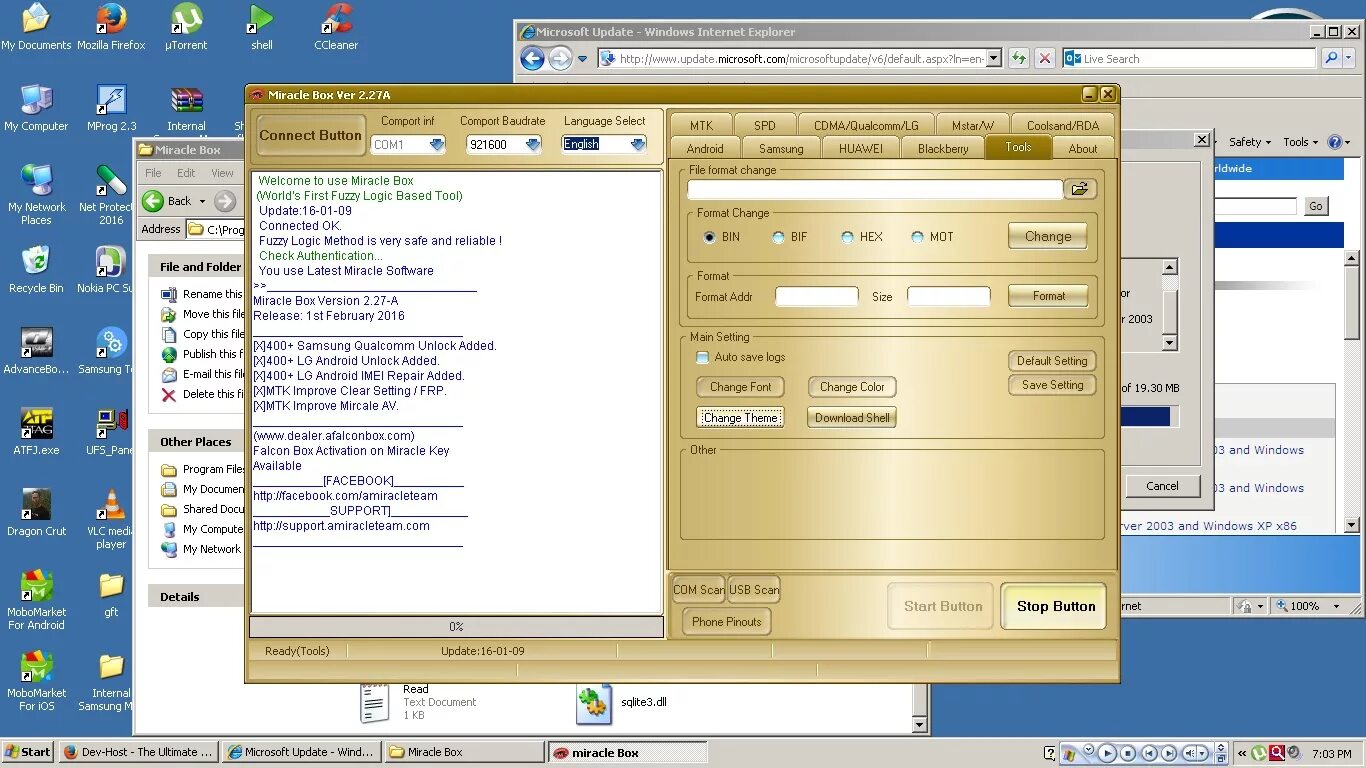Screen dimensions: 1366x768
Task: Open the Tools dropdown in Internet Explorer toolbar
Action: point(1301,142)
